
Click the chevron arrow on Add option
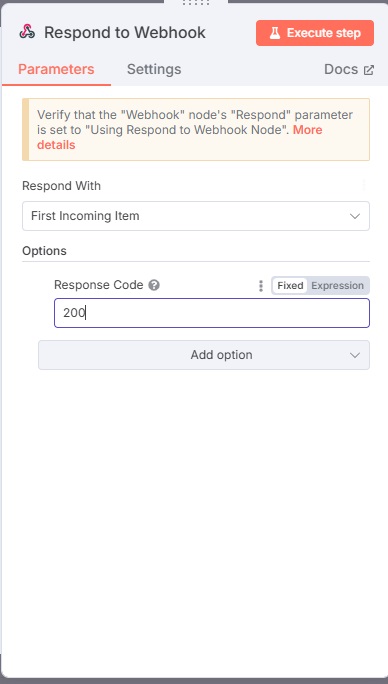(355, 355)
